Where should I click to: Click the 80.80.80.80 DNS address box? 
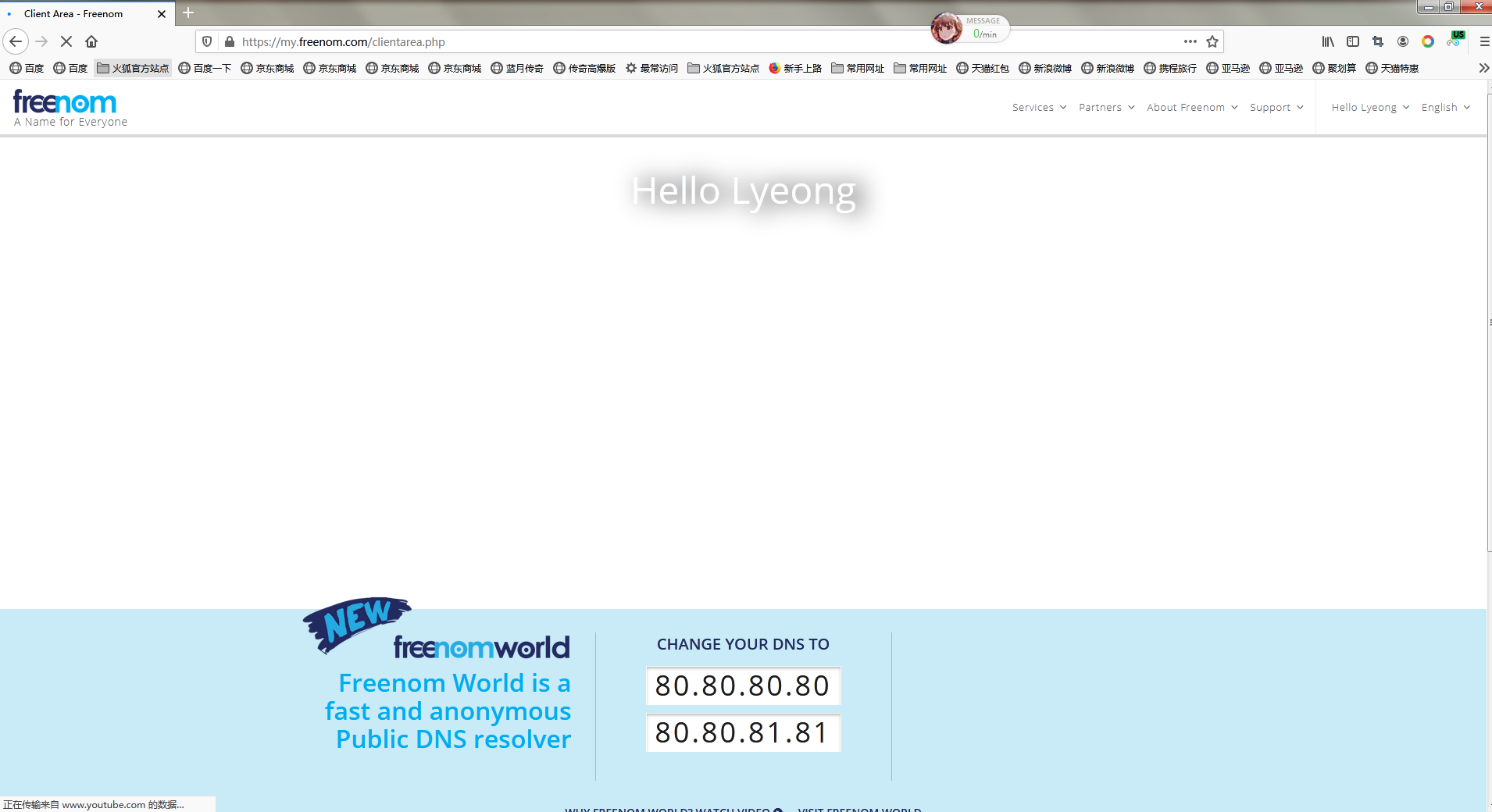point(743,686)
